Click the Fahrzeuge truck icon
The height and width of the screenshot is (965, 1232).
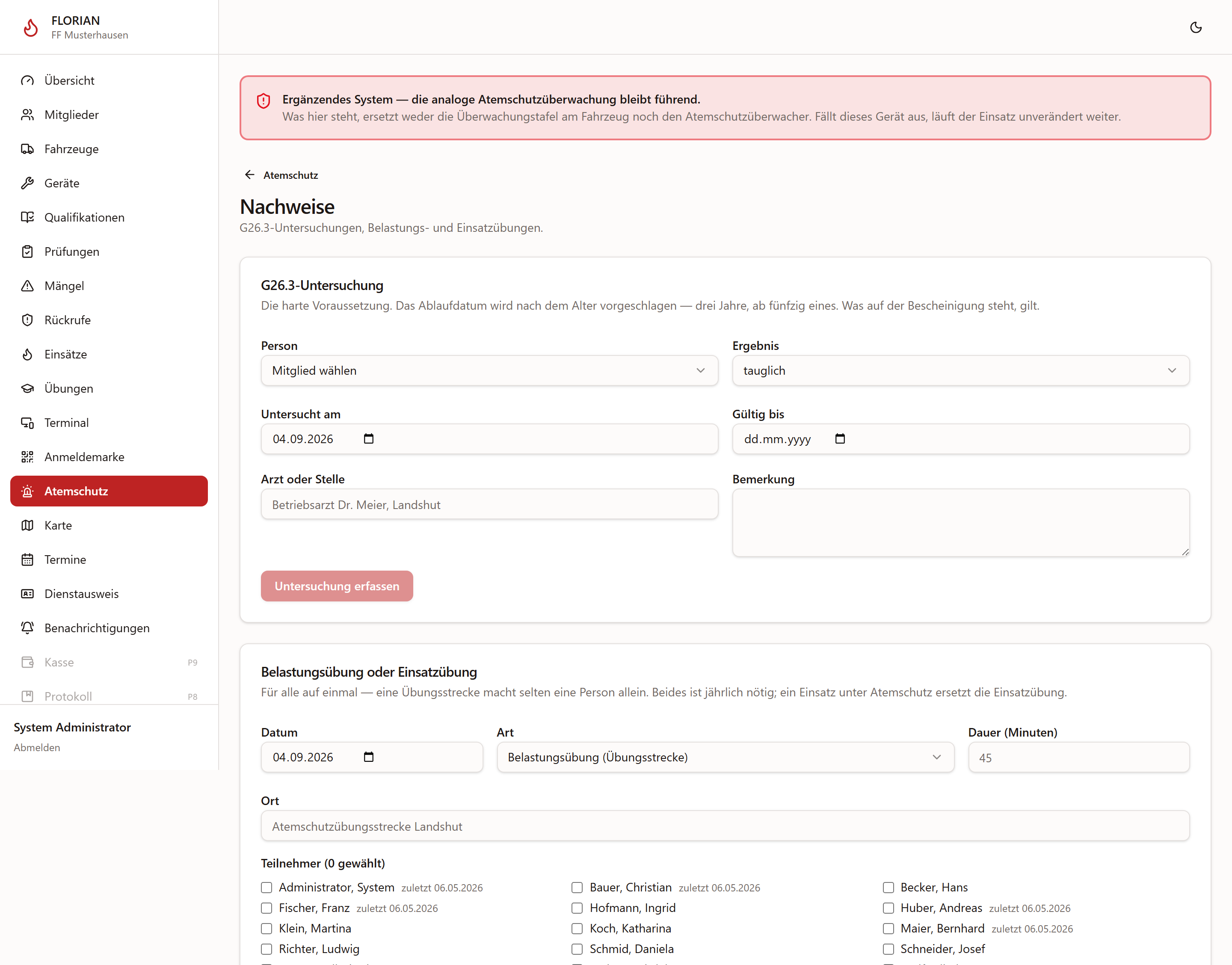click(x=27, y=148)
